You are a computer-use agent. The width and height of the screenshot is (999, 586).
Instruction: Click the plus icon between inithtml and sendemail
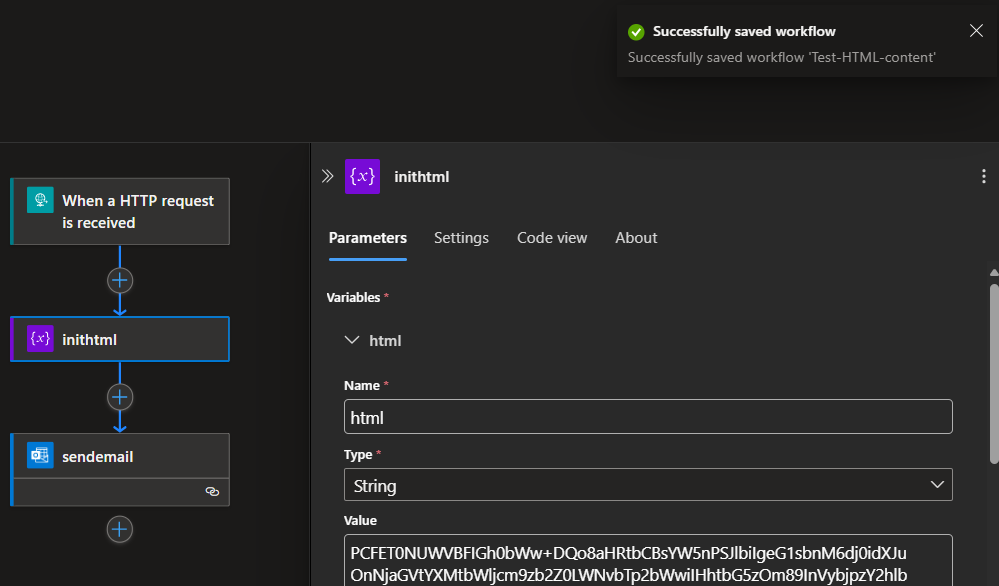coord(119,397)
